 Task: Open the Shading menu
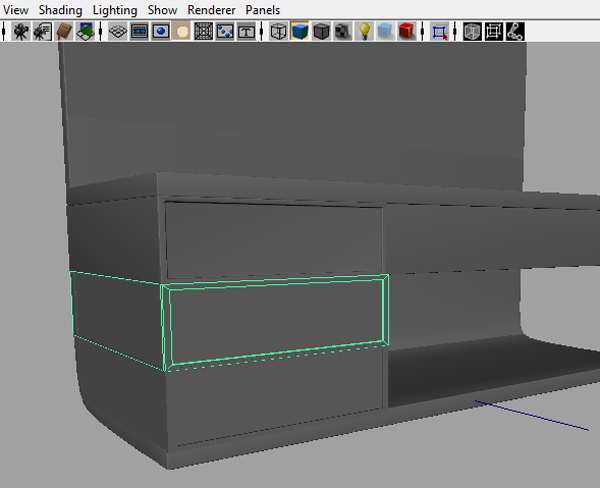[x=60, y=10]
